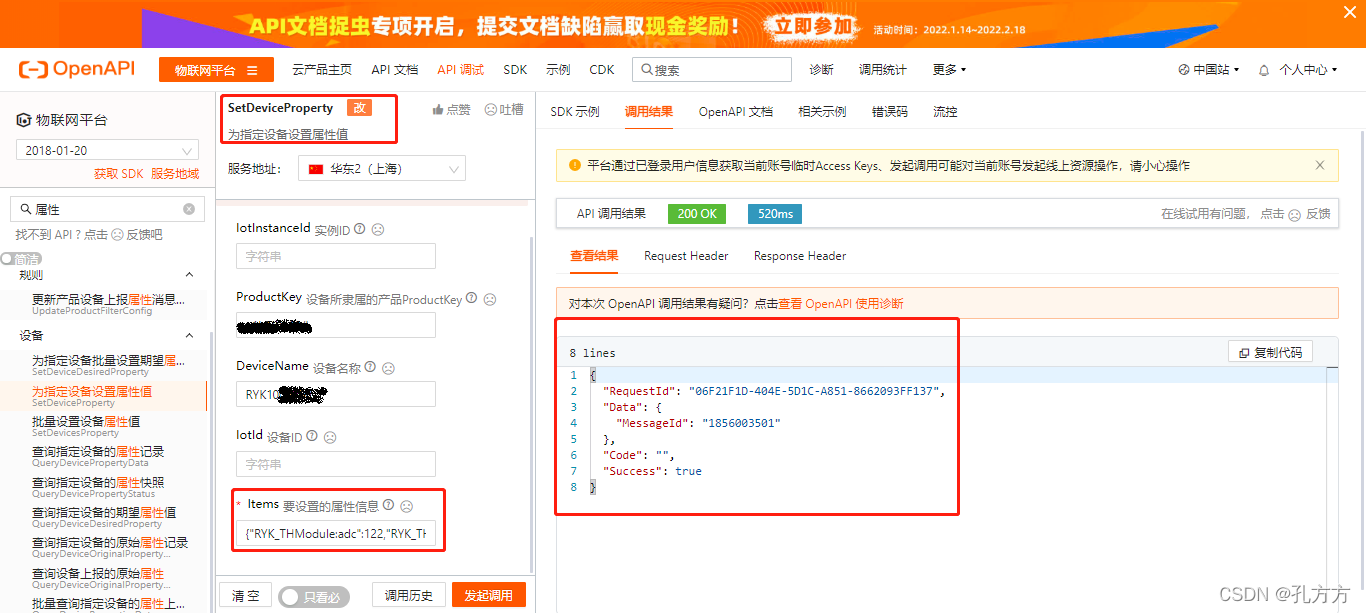
Task: Open 调用历史
Action: [x=409, y=596]
